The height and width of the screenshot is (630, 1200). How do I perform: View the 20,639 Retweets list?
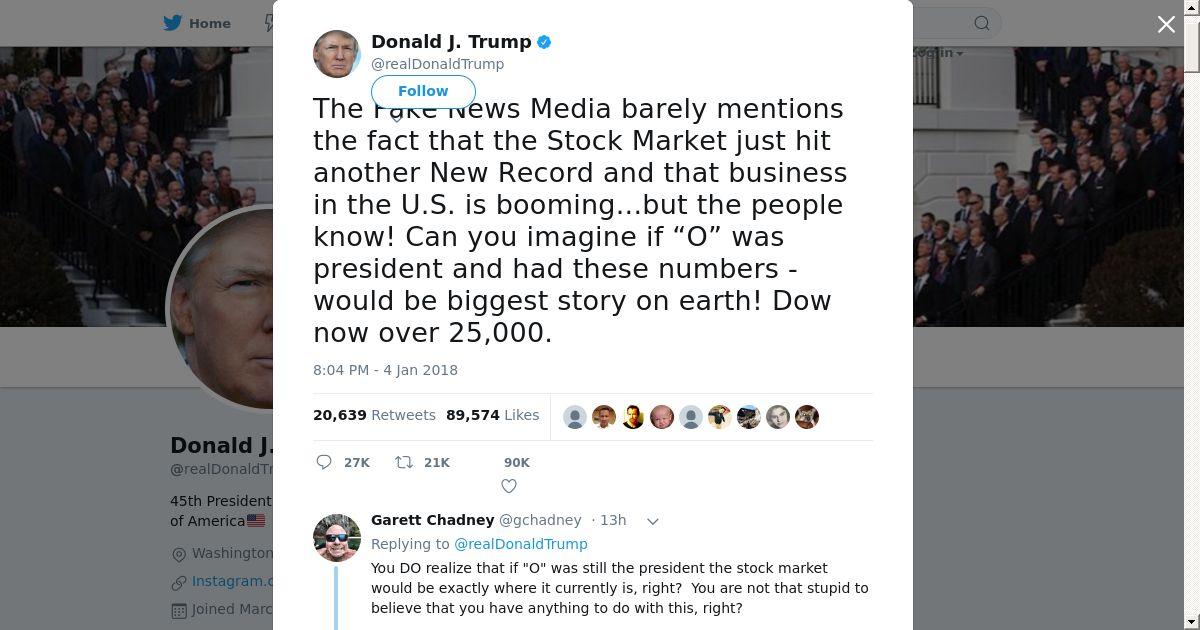pos(374,415)
